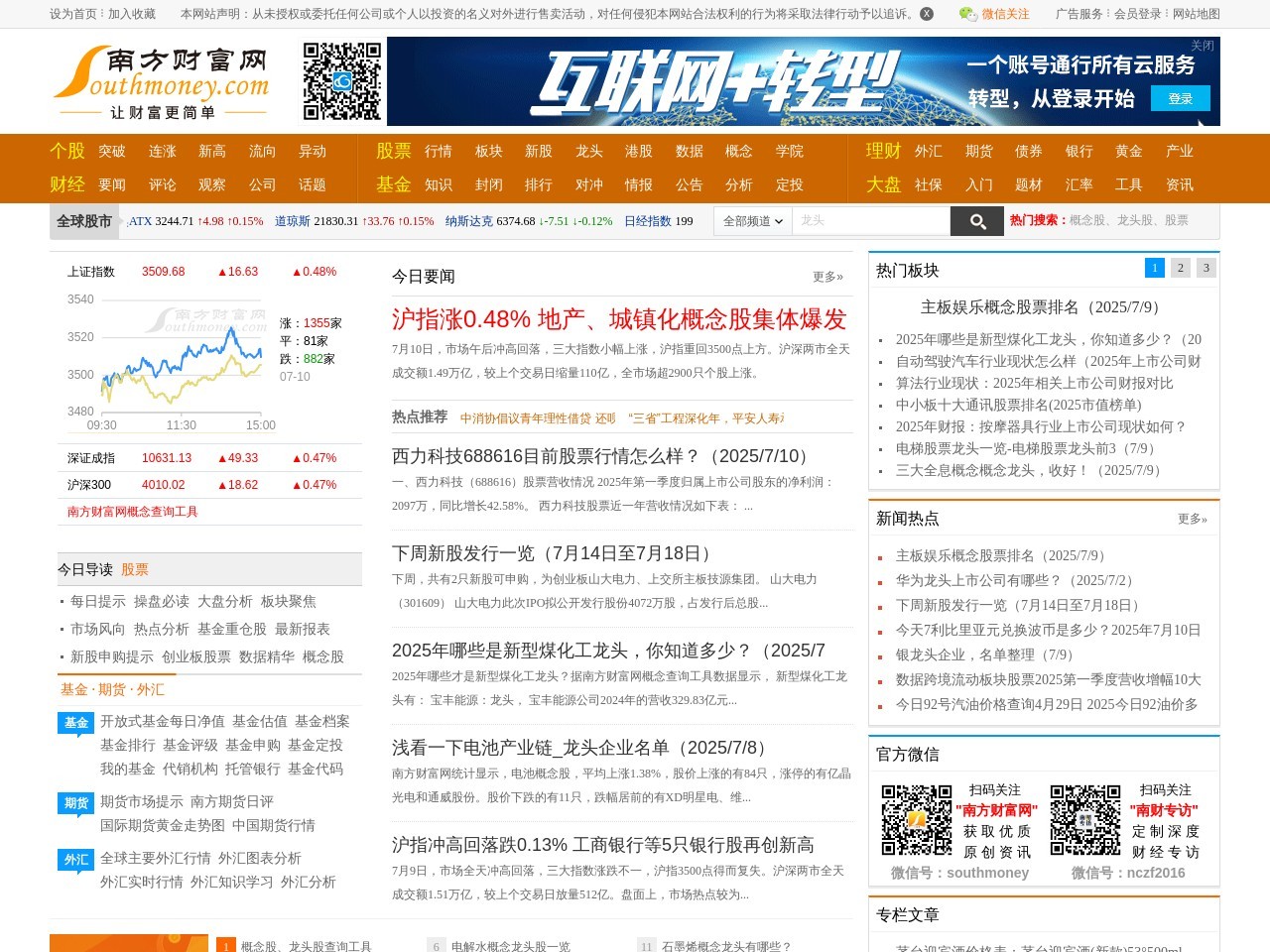1270x952 pixels.
Task: Select the blue 期货 badge icon in sidebar
Action: 75,803
